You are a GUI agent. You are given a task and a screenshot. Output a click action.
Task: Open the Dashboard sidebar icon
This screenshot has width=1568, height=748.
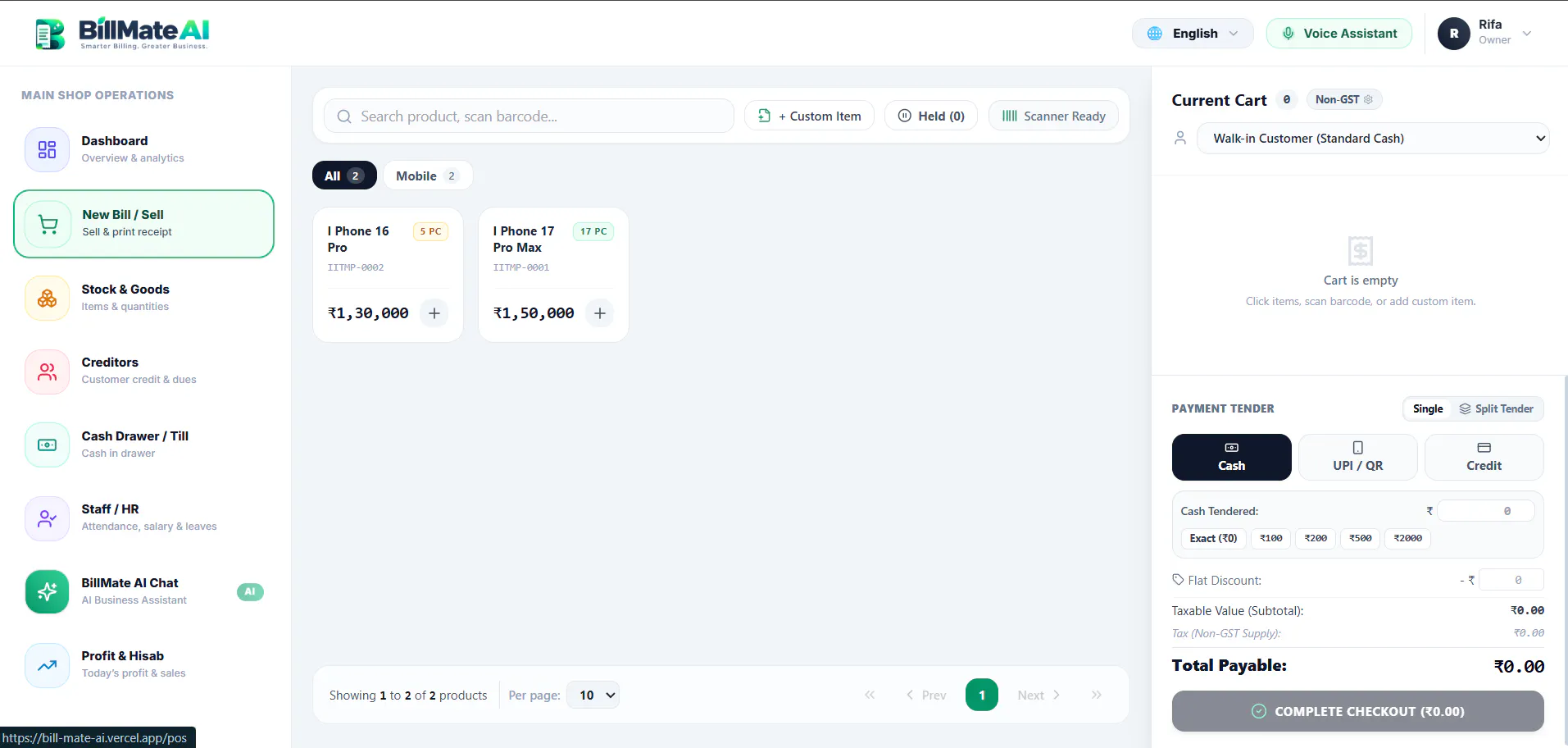tap(48, 149)
